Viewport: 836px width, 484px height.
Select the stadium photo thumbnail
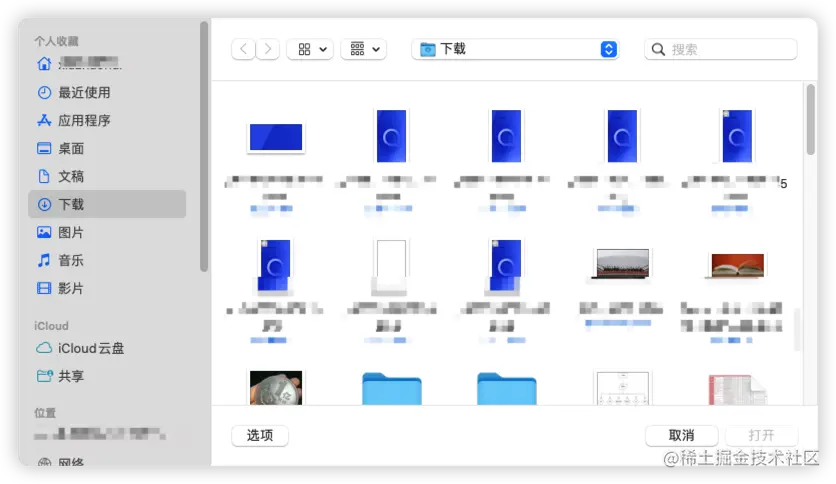[623, 263]
